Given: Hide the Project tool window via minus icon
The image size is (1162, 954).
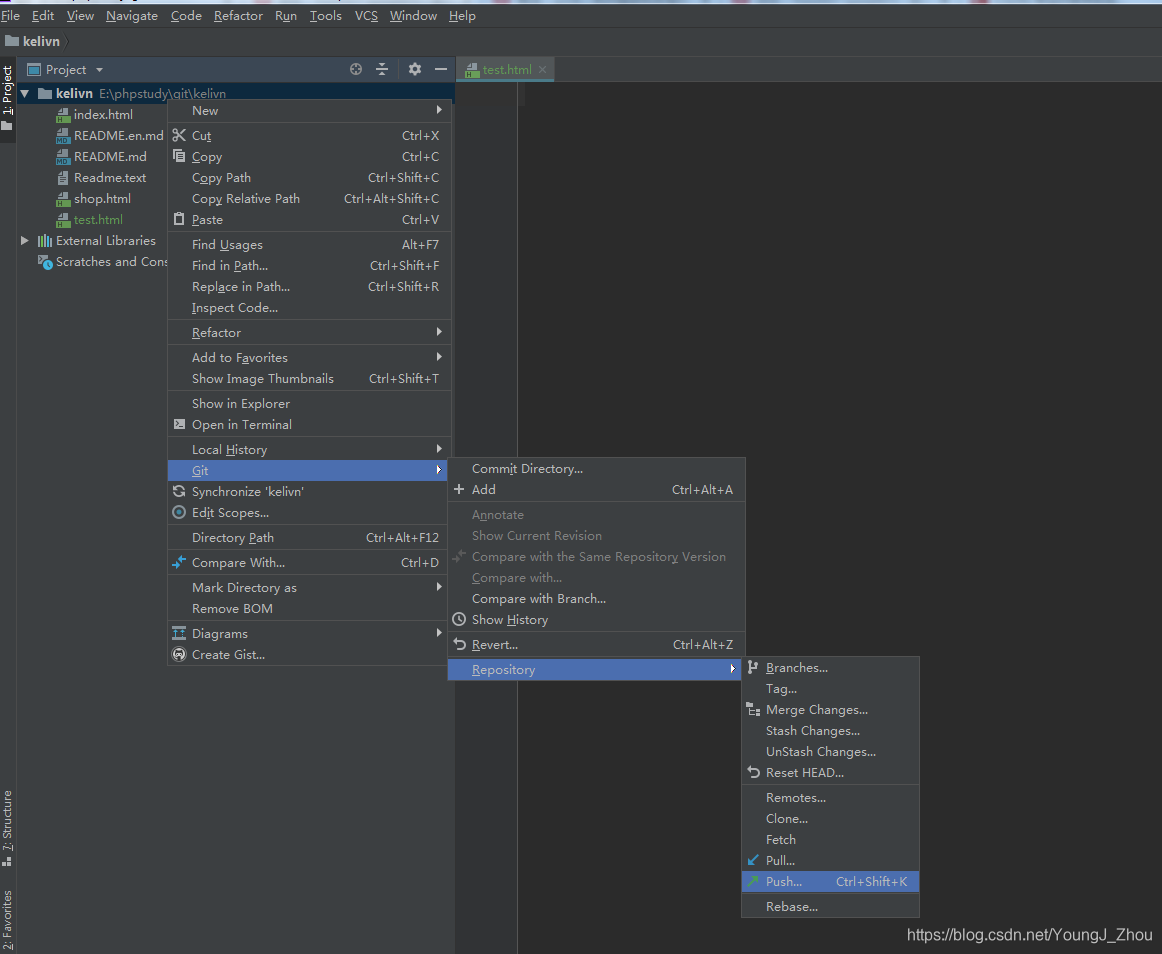Looking at the screenshot, I should pyautogui.click(x=441, y=69).
